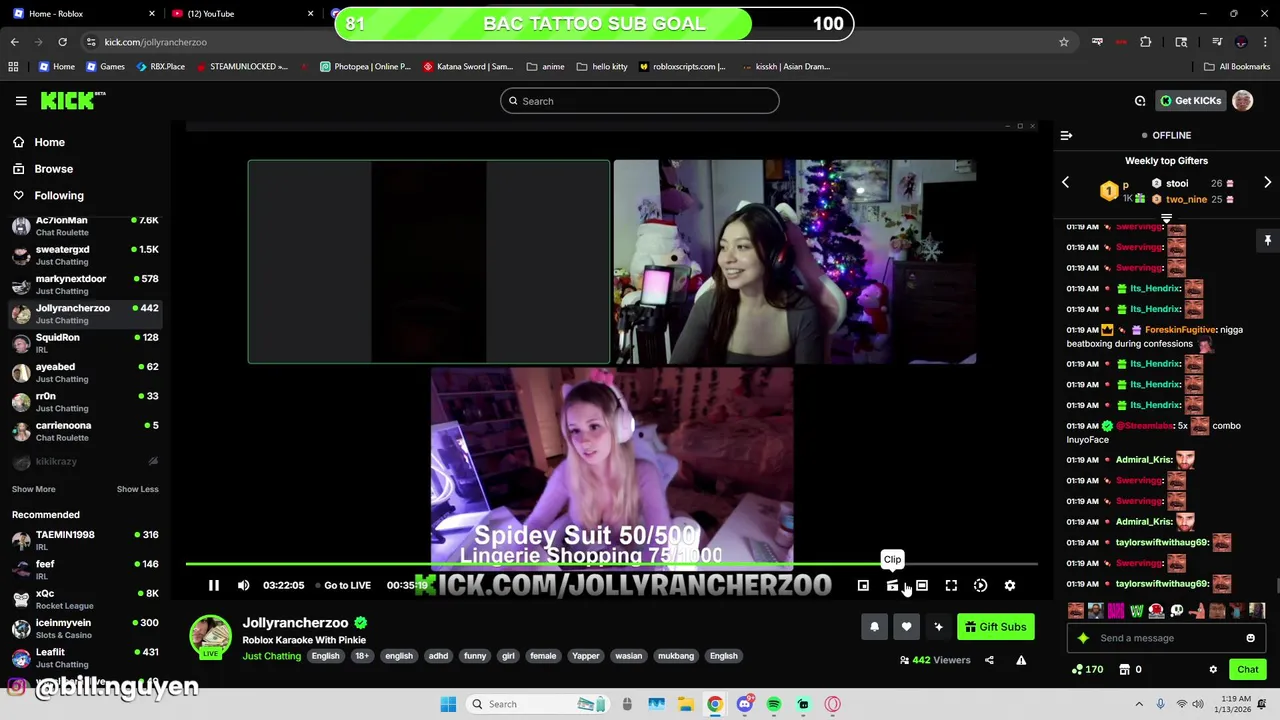Screen dimensions: 1280x720
Task: Switch to the (12) YouTube tab
Action: pos(240,14)
